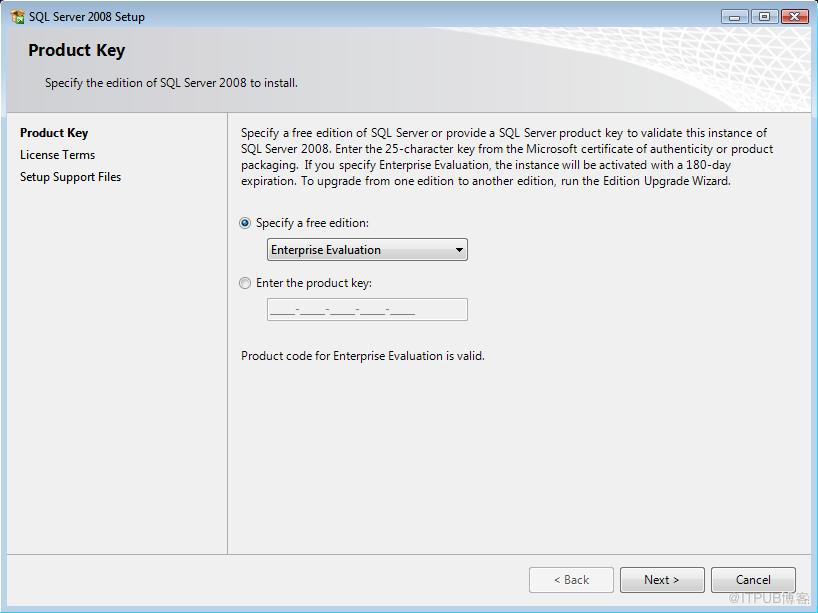Close the SQL Server 2008 Setup window
Screen dimensions: 818x613
pos(795,17)
